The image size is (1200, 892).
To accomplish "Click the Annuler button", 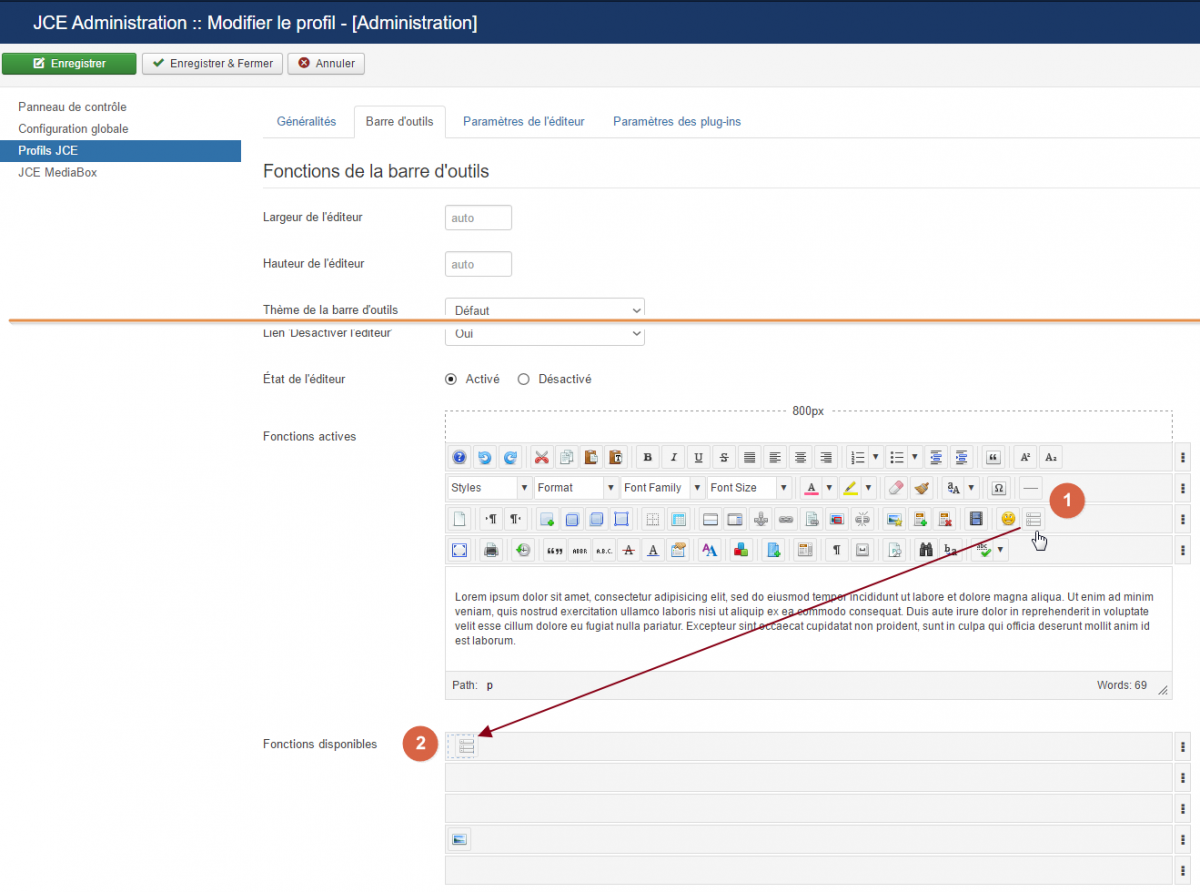I will pyautogui.click(x=326, y=63).
